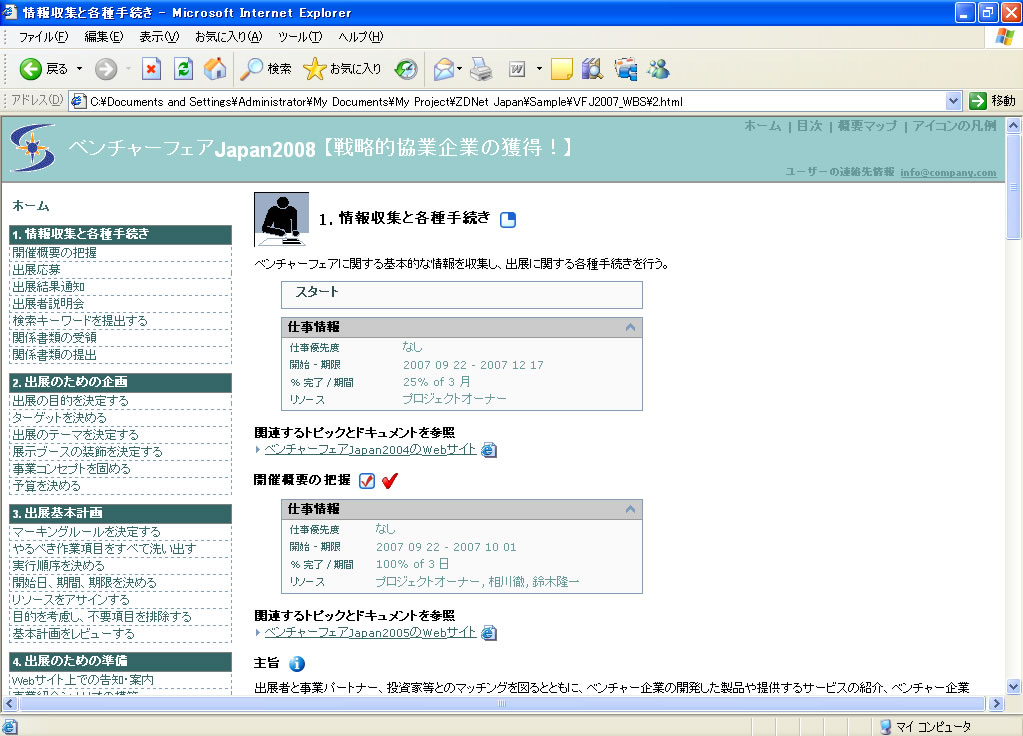
Task: Toggle the checkbox icon beside 開催概要の把握
Action: point(367,481)
